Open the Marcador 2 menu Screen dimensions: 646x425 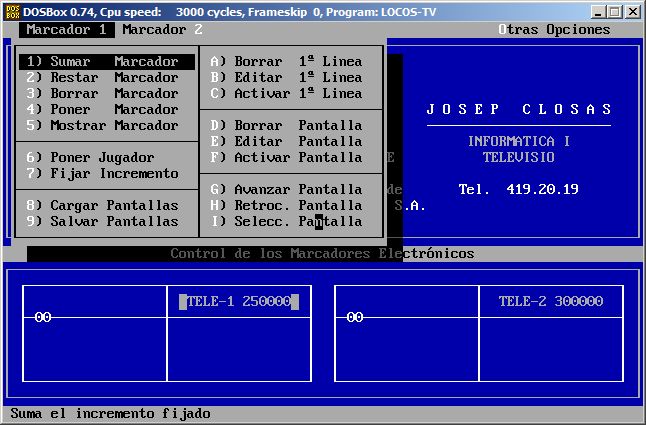click(x=161, y=29)
